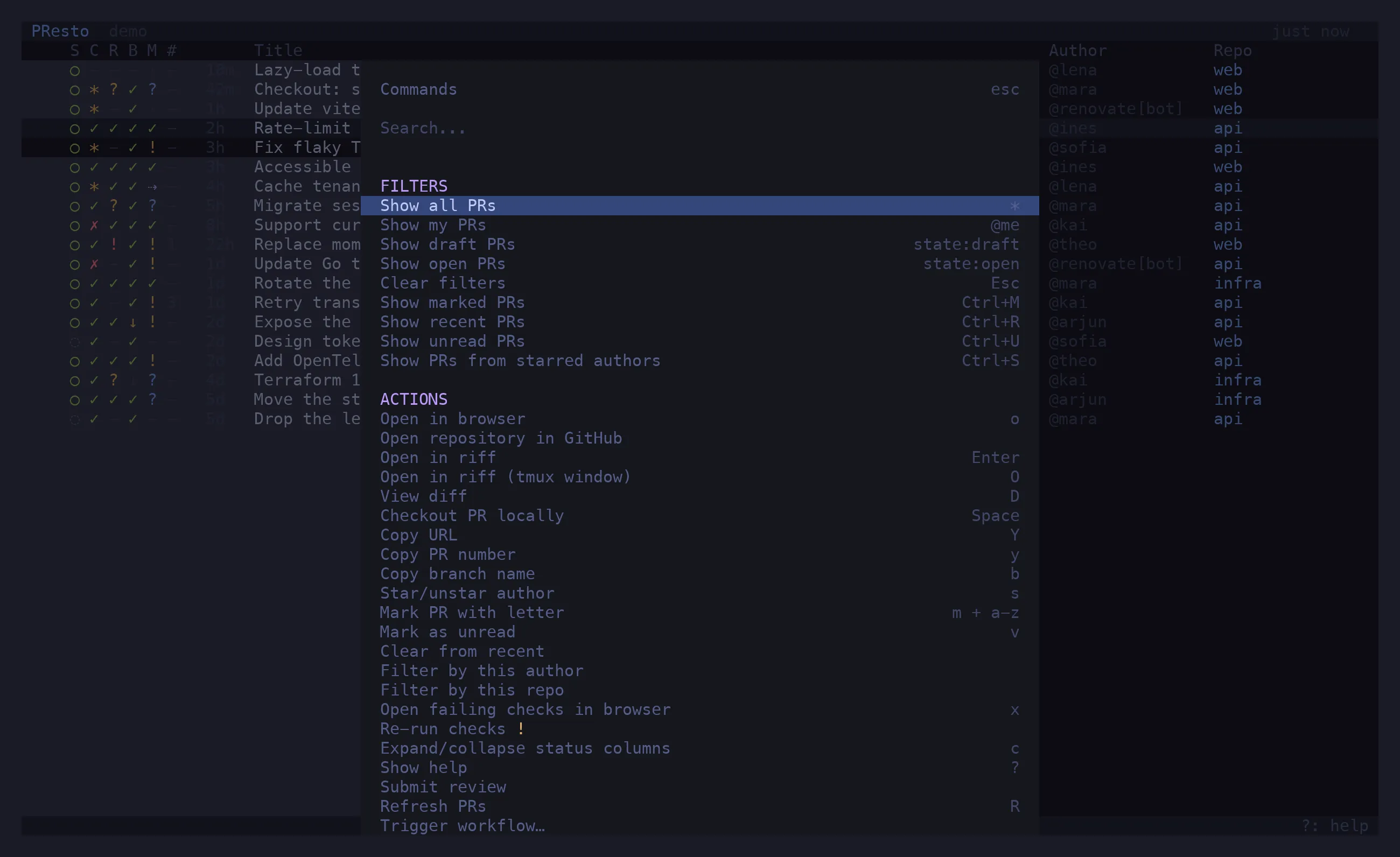Run Open repository in GitHub
This screenshot has height=857, width=1400.
point(699,438)
